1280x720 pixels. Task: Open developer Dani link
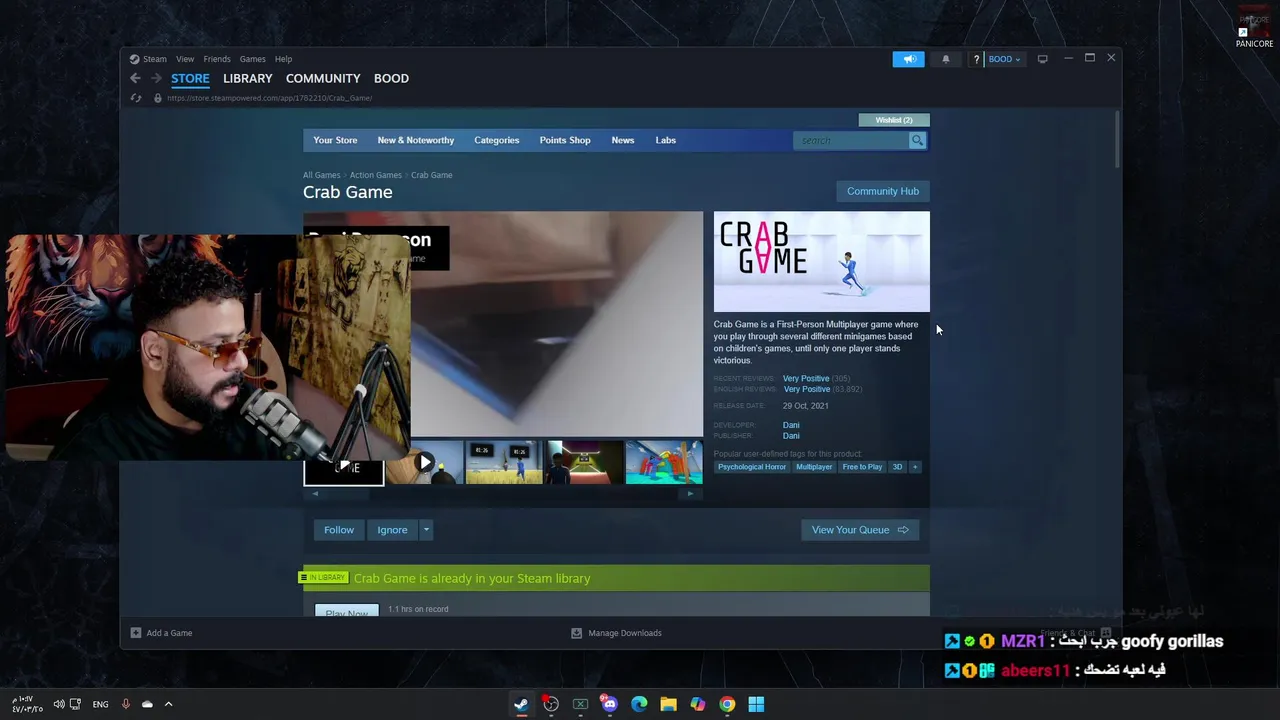click(791, 425)
